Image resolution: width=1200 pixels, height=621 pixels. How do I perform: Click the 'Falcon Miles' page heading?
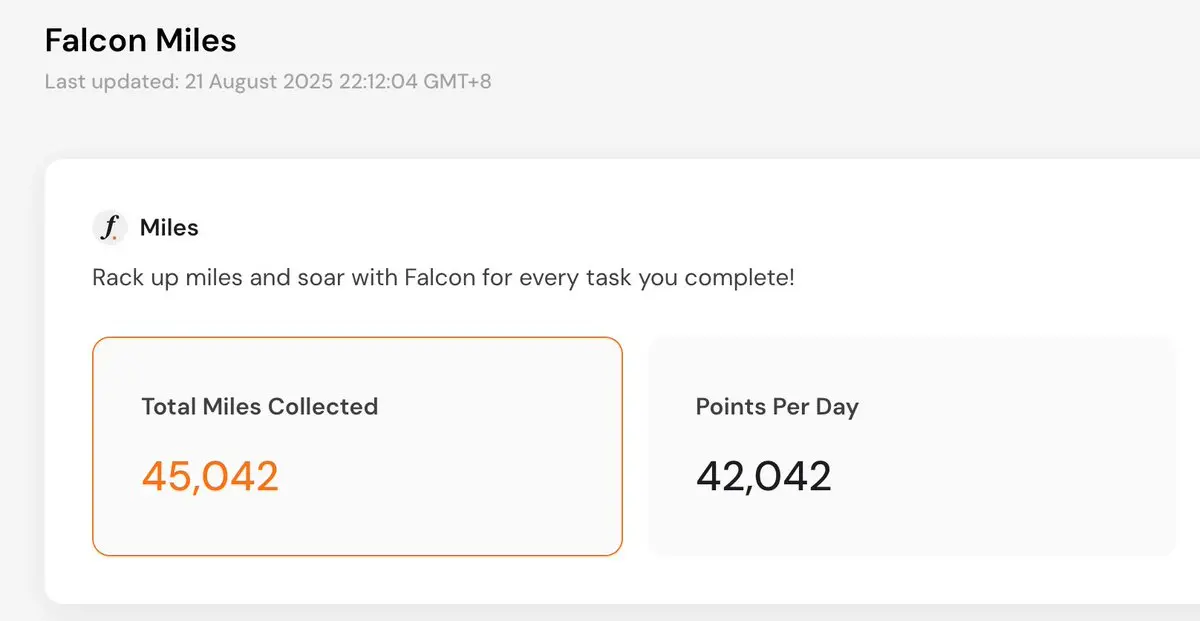(x=141, y=41)
